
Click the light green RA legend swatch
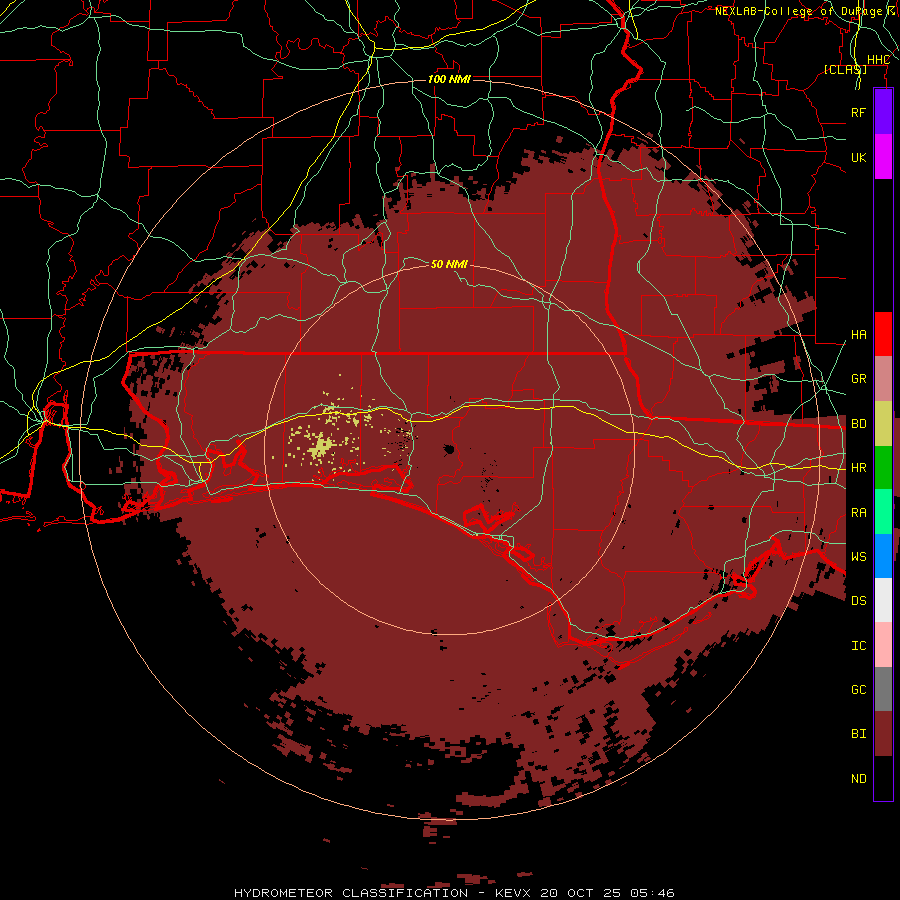coord(883,512)
